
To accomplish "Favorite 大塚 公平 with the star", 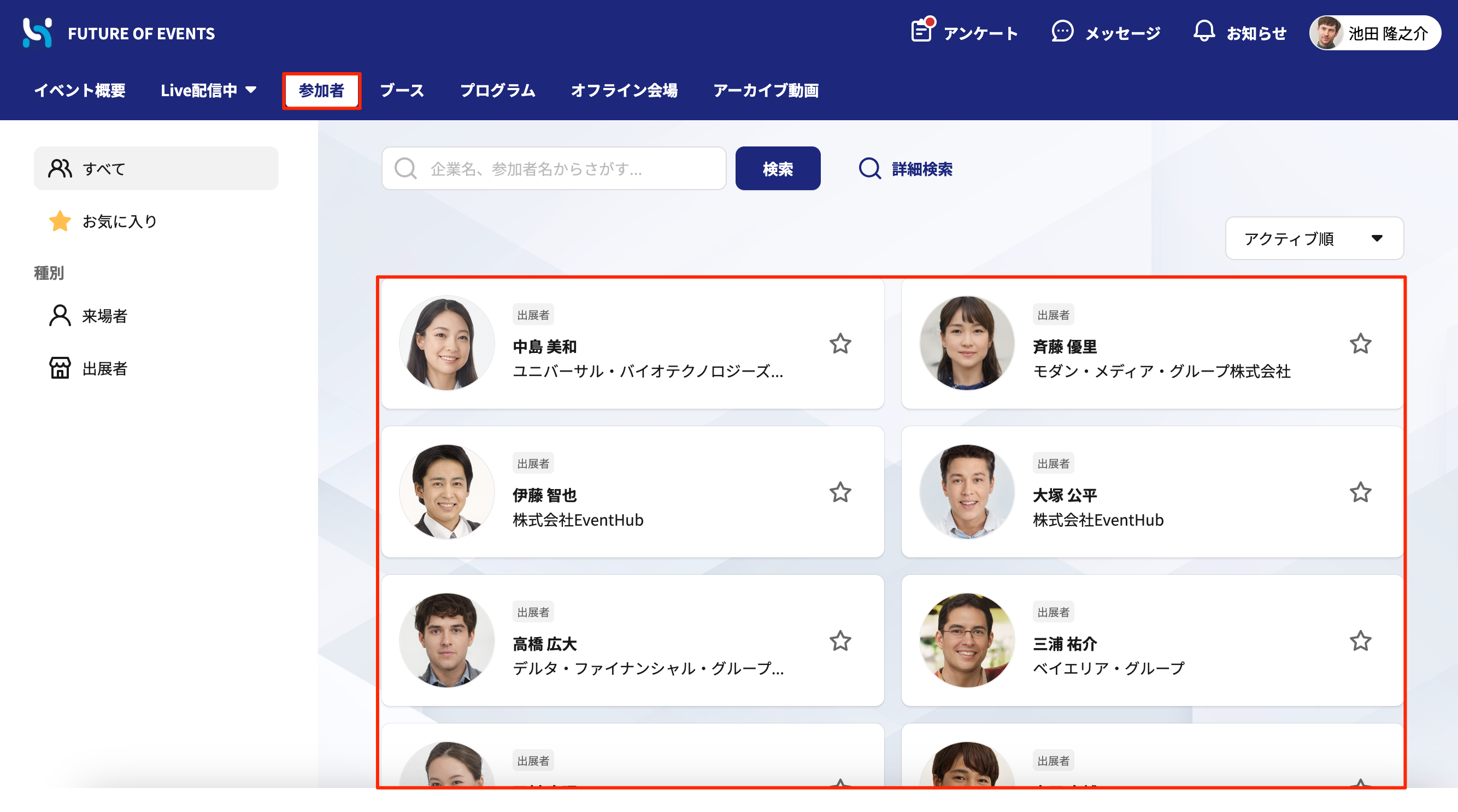I will 1360,492.
